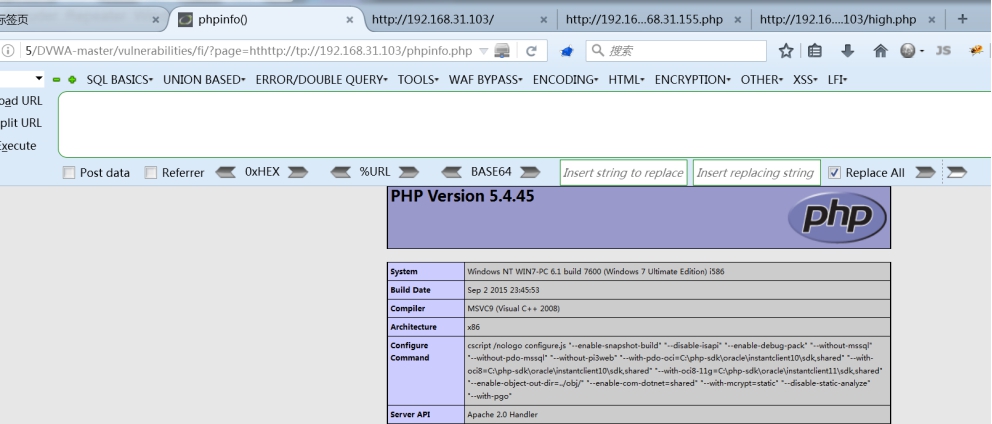Toggle the JS toolbar icon
992x424 pixels.
click(x=943, y=51)
